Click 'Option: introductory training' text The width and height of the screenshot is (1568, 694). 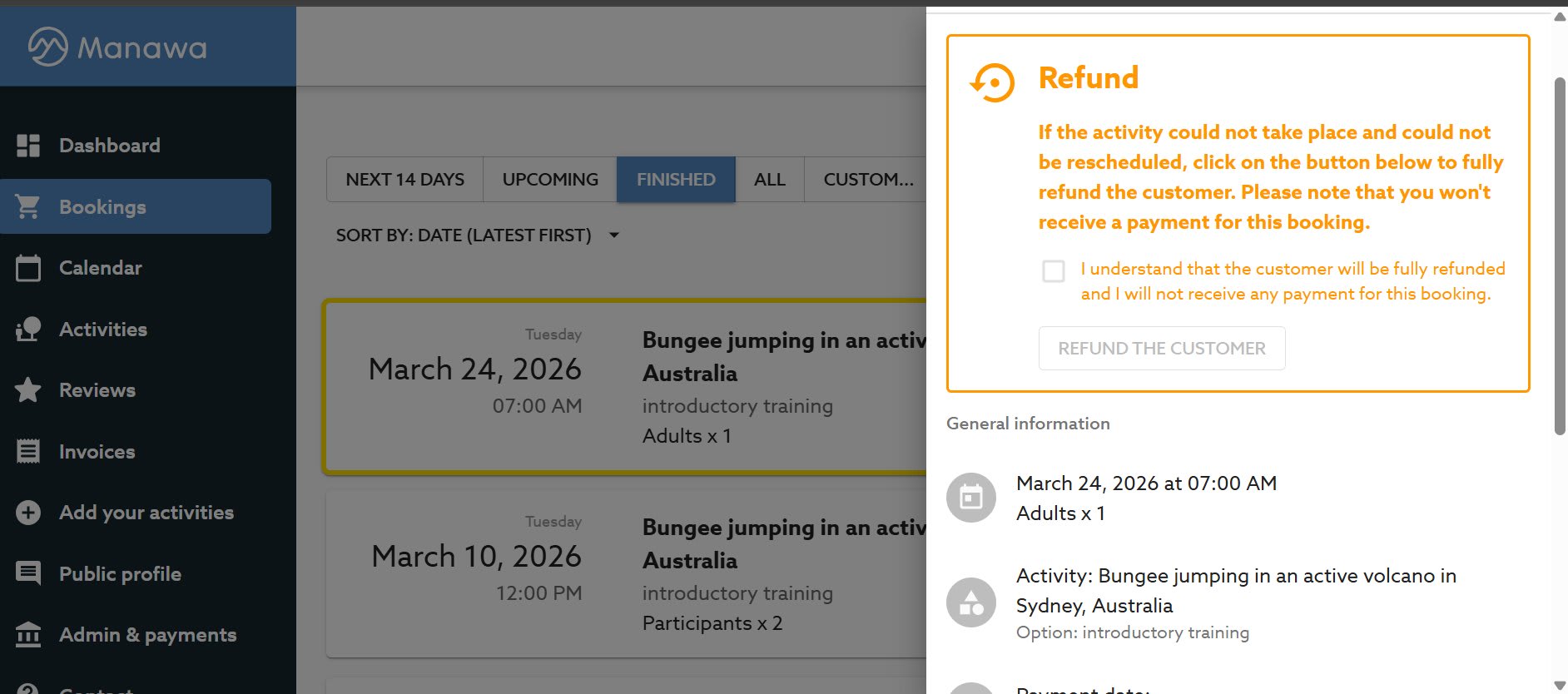click(x=1133, y=632)
